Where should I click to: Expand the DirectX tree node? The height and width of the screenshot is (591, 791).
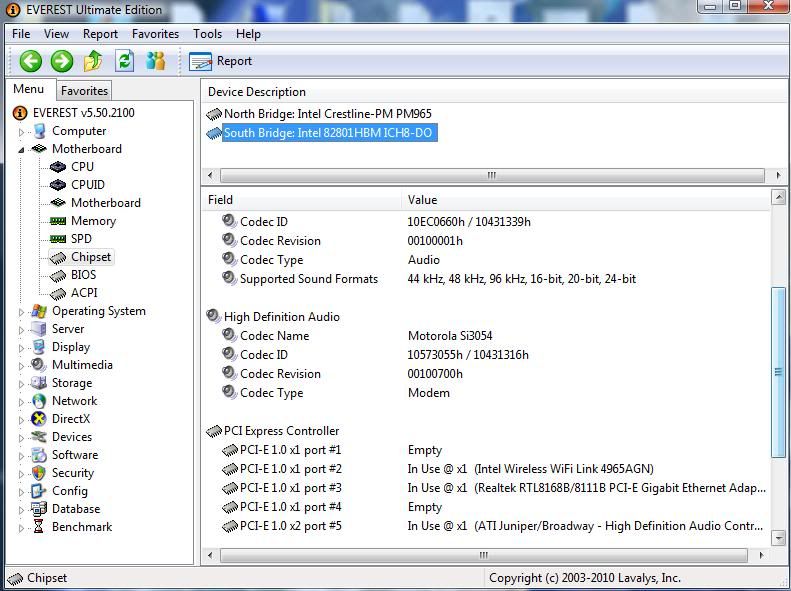[21, 420]
